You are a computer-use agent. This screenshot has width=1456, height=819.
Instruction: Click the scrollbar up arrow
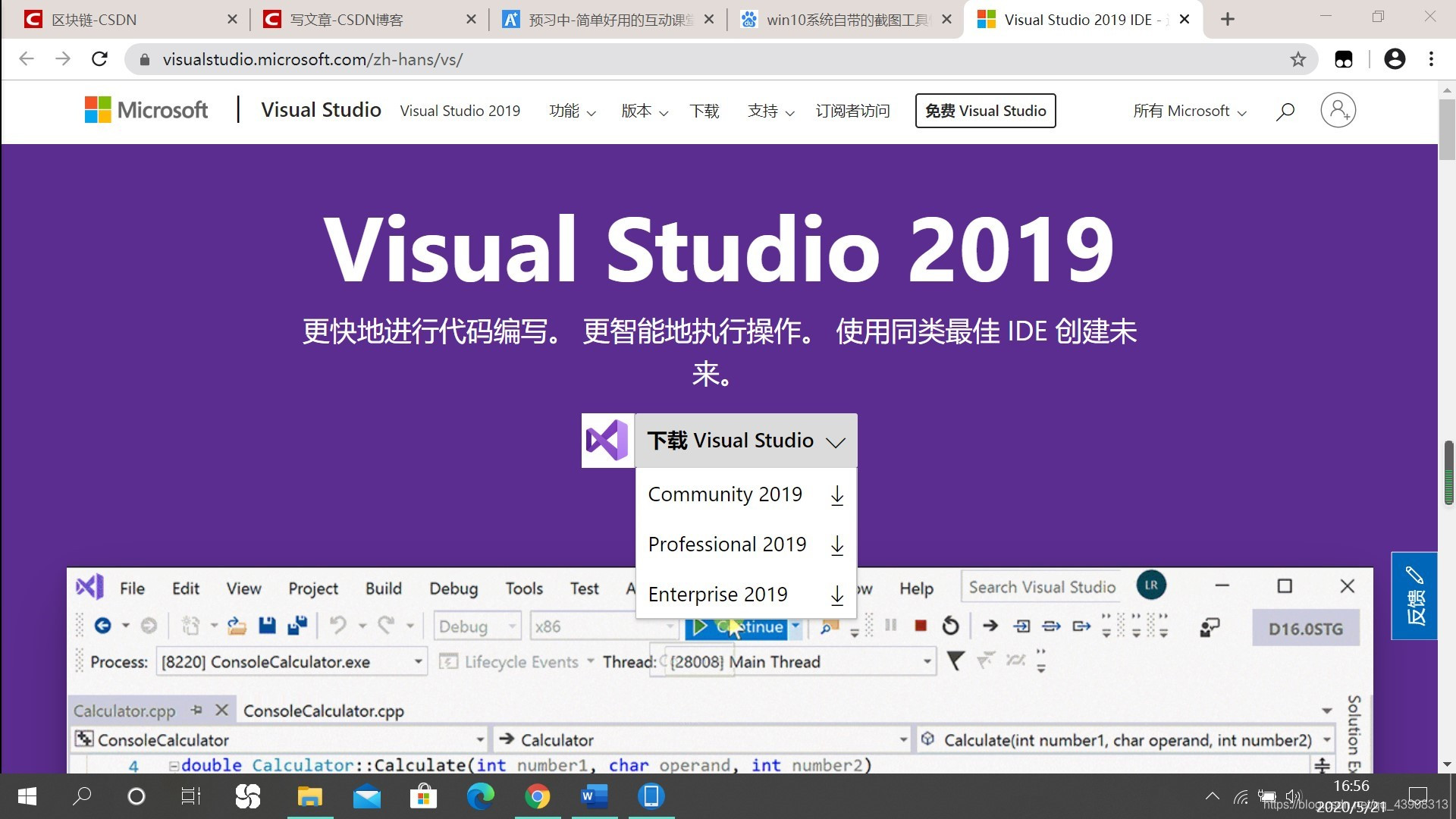1446,89
